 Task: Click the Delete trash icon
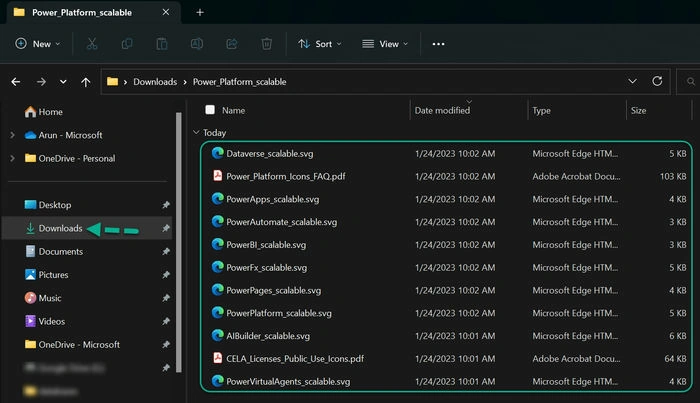coord(267,44)
